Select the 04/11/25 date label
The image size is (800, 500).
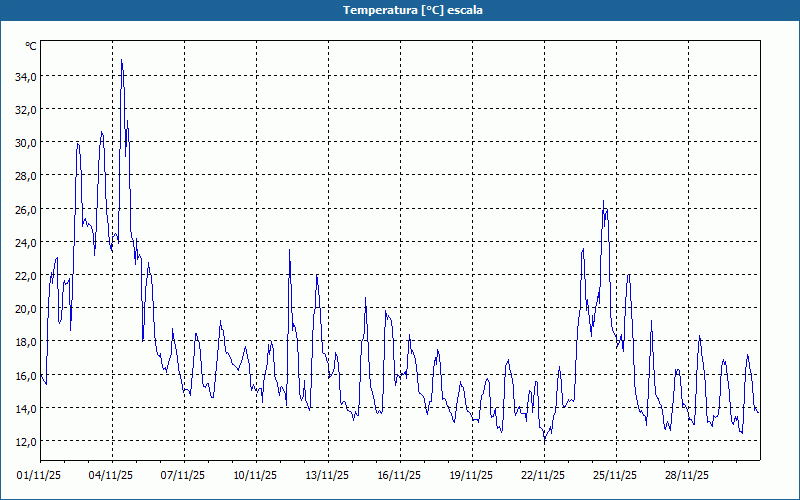pyautogui.click(x=112, y=476)
